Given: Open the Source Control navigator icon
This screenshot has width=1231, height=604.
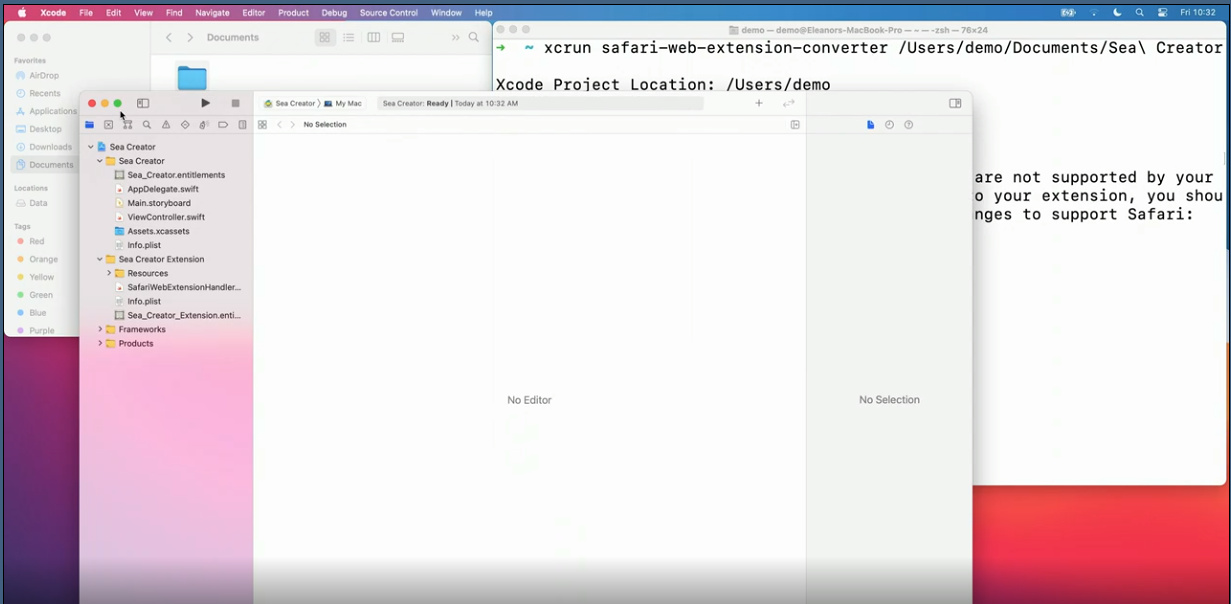Looking at the screenshot, I should pyautogui.click(x=108, y=125).
